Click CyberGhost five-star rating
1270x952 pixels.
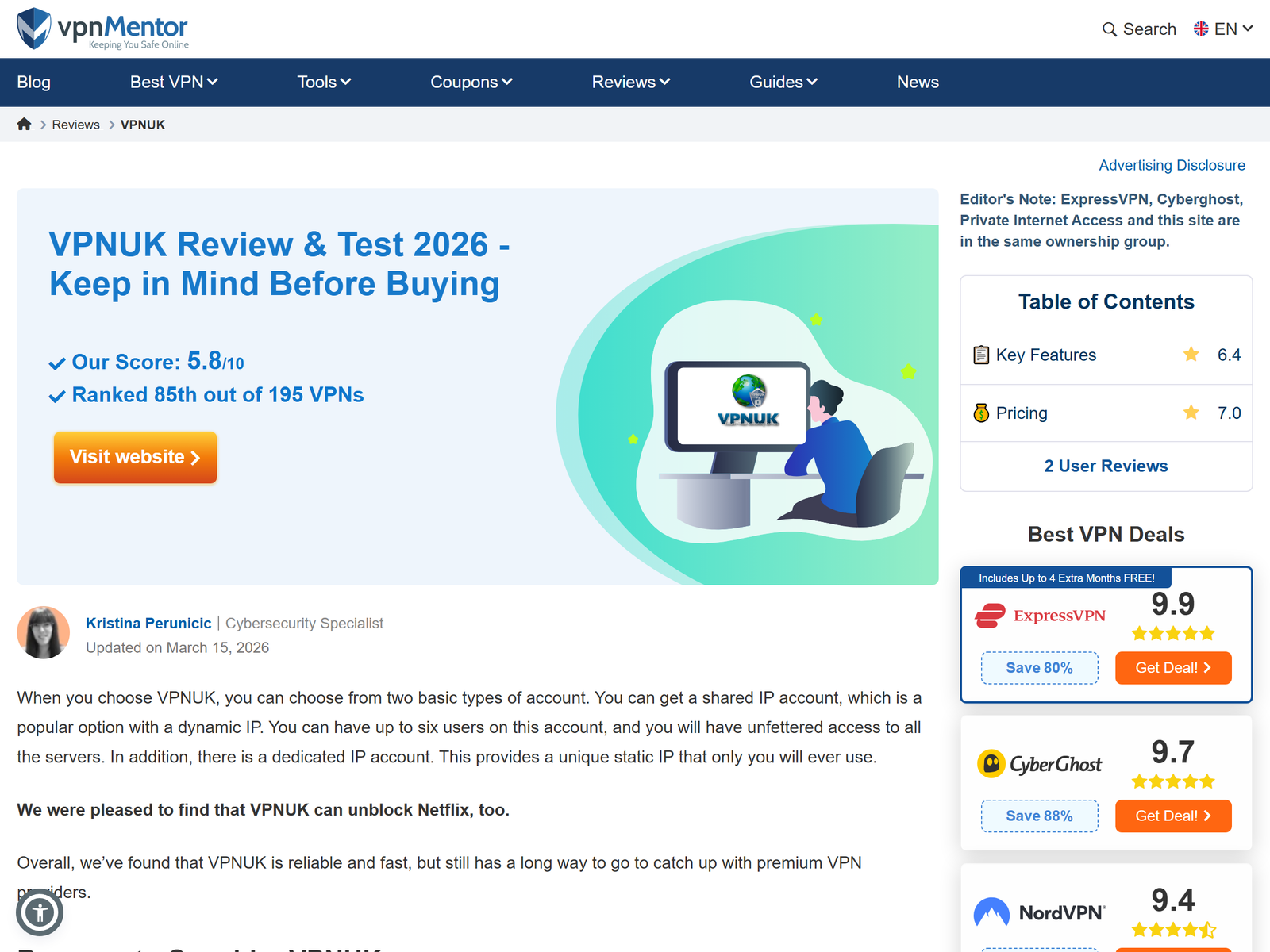click(1173, 781)
